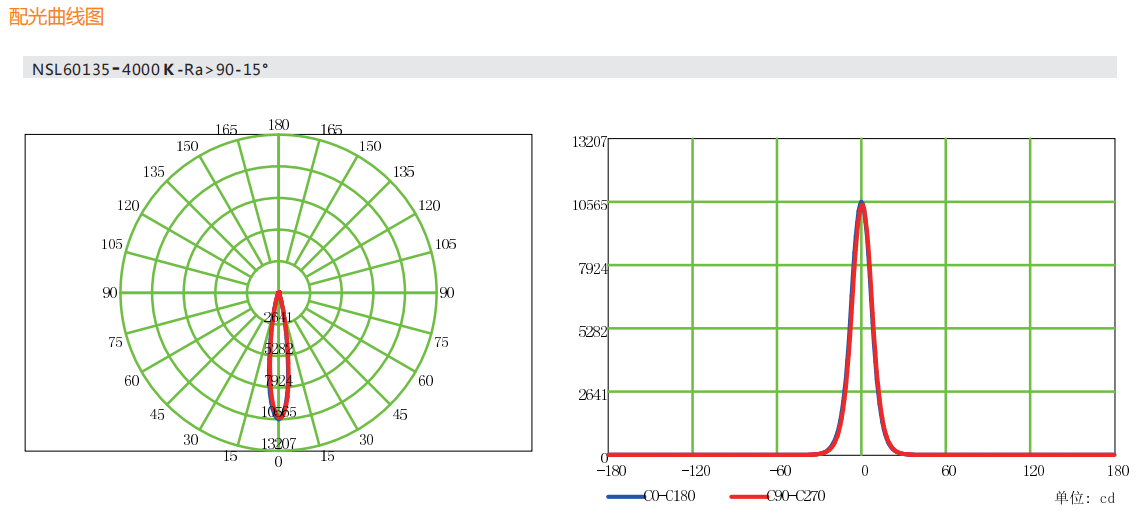Click the red intensity peak in line chart
This screenshot has height=514, width=1138.
[x=862, y=206]
